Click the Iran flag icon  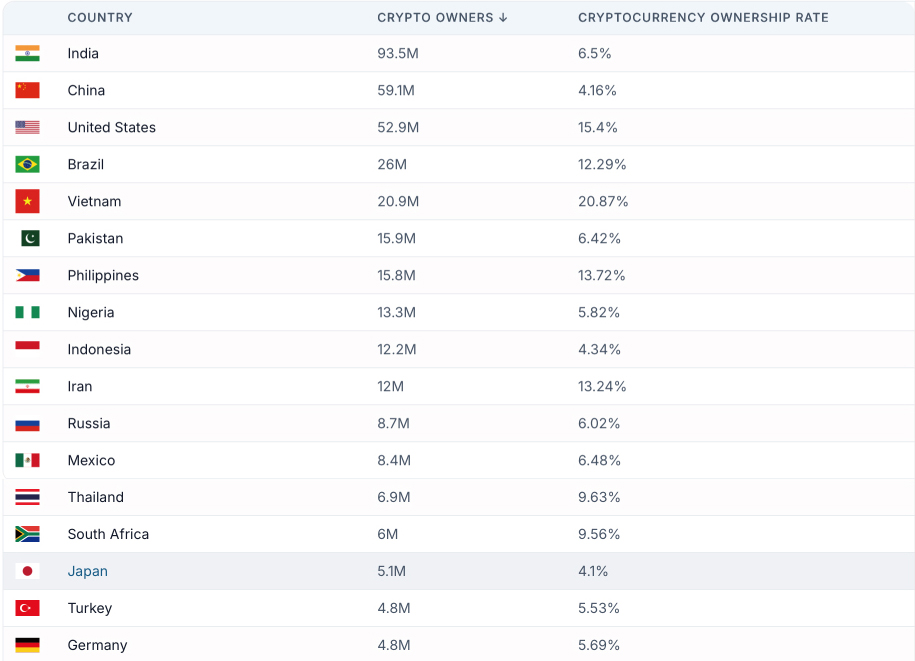[x=27, y=386]
